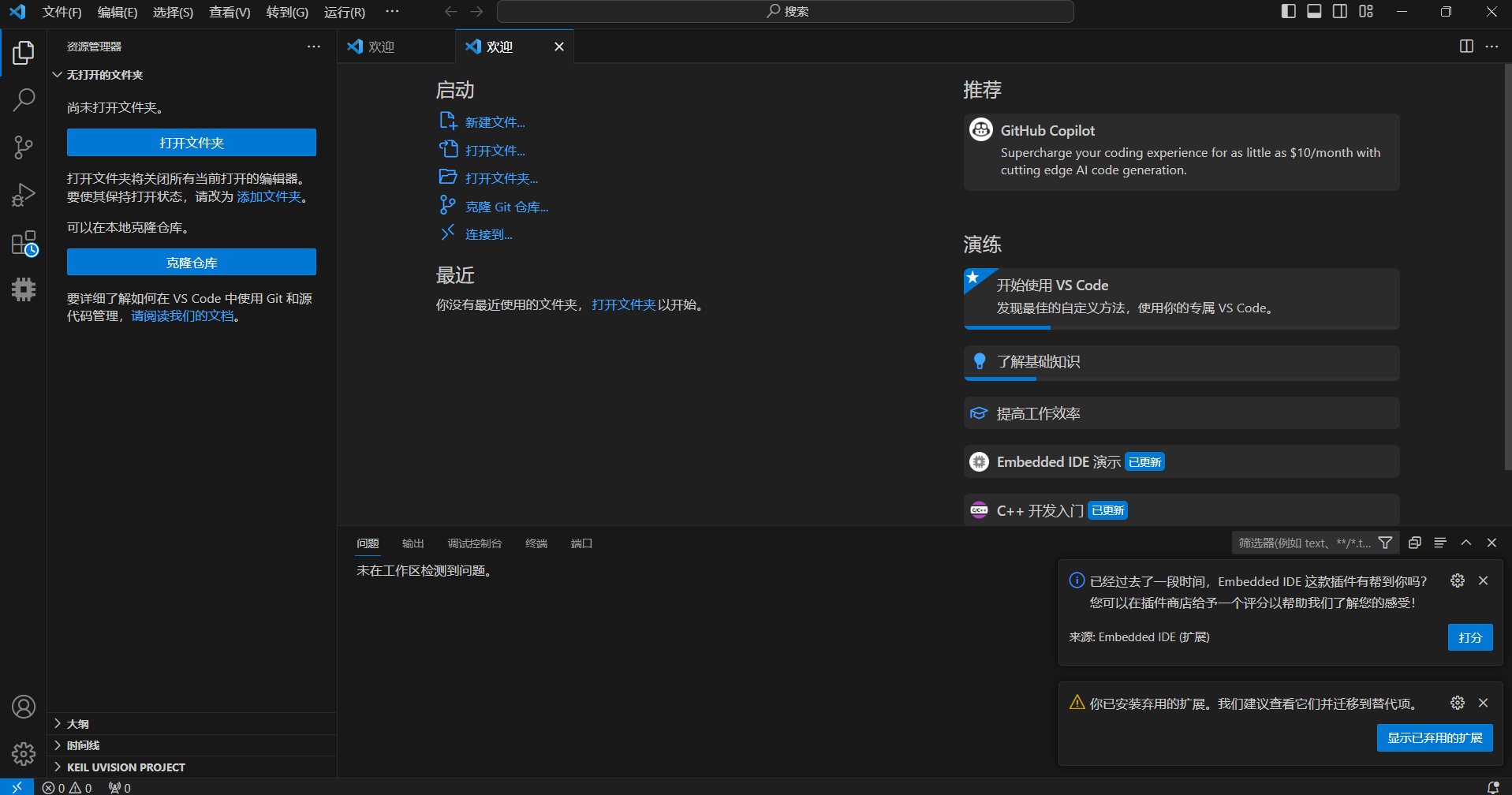Viewport: 1512px width, 795px height.
Task: Toggle the primary side bar layout icon
Action: click(x=1289, y=11)
